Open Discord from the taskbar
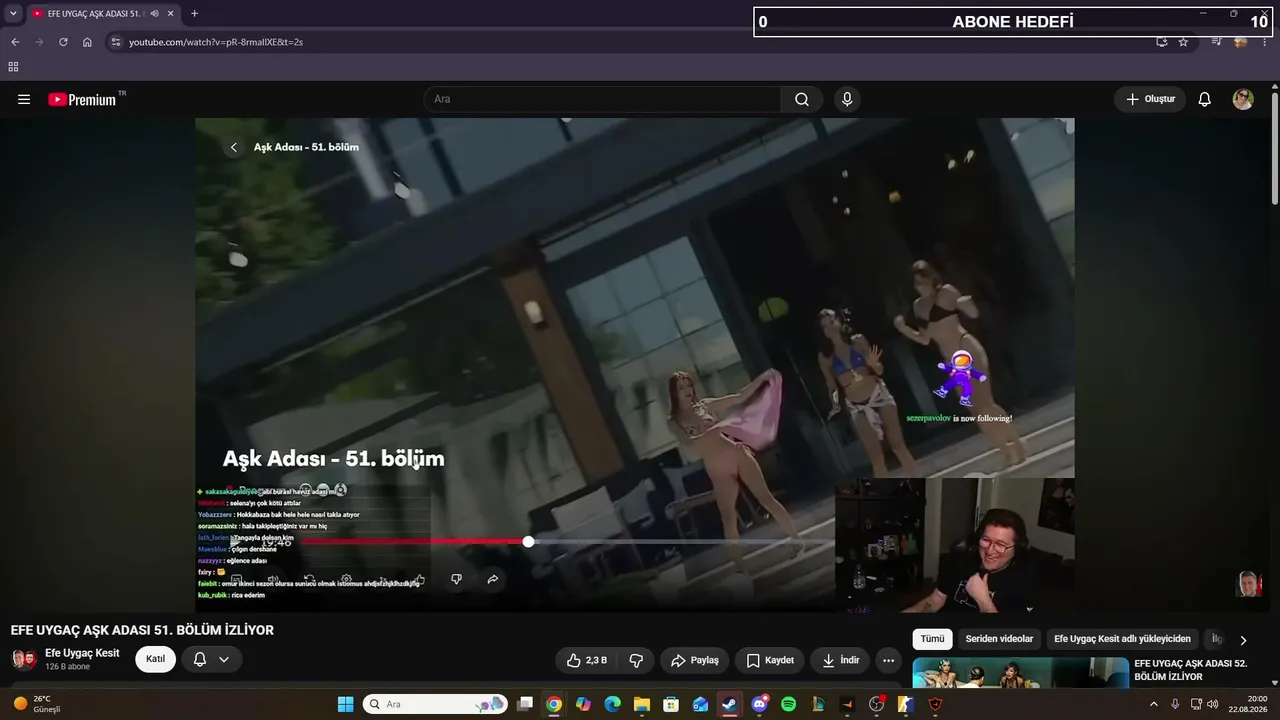1280x720 pixels. pyautogui.click(x=759, y=704)
